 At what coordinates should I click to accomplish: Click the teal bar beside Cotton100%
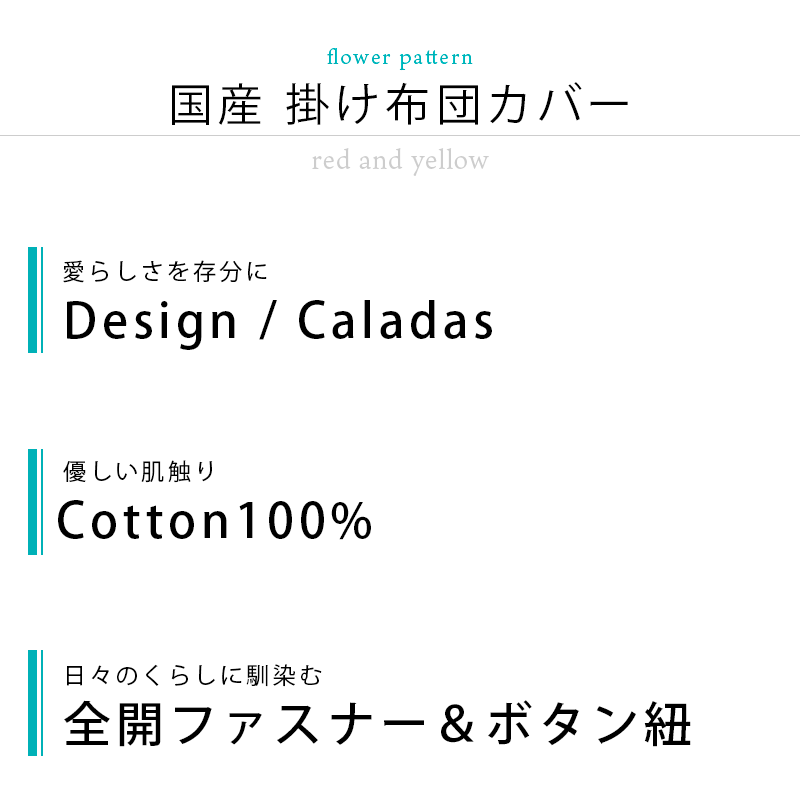pos(34,501)
